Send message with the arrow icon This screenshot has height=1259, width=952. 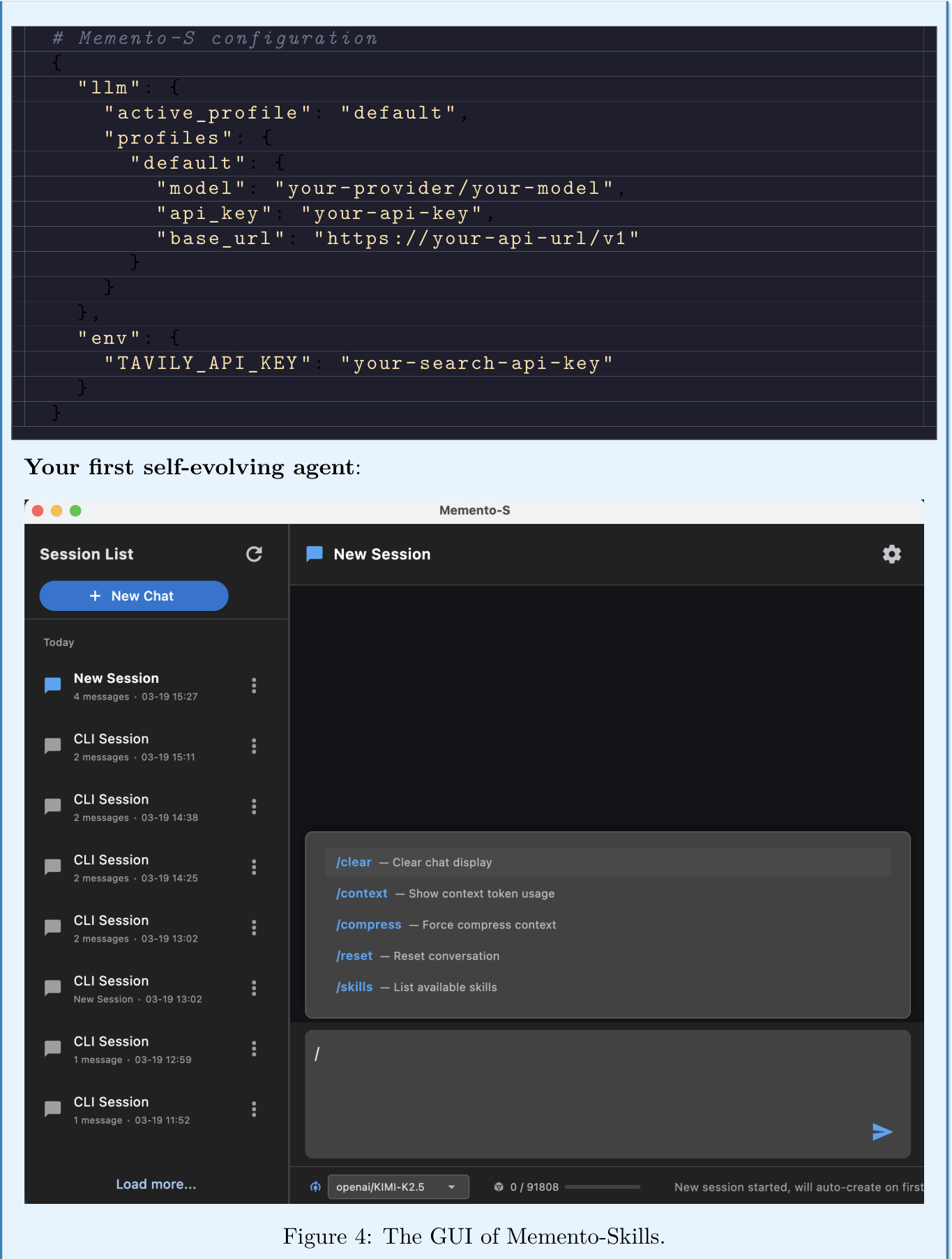click(882, 1131)
